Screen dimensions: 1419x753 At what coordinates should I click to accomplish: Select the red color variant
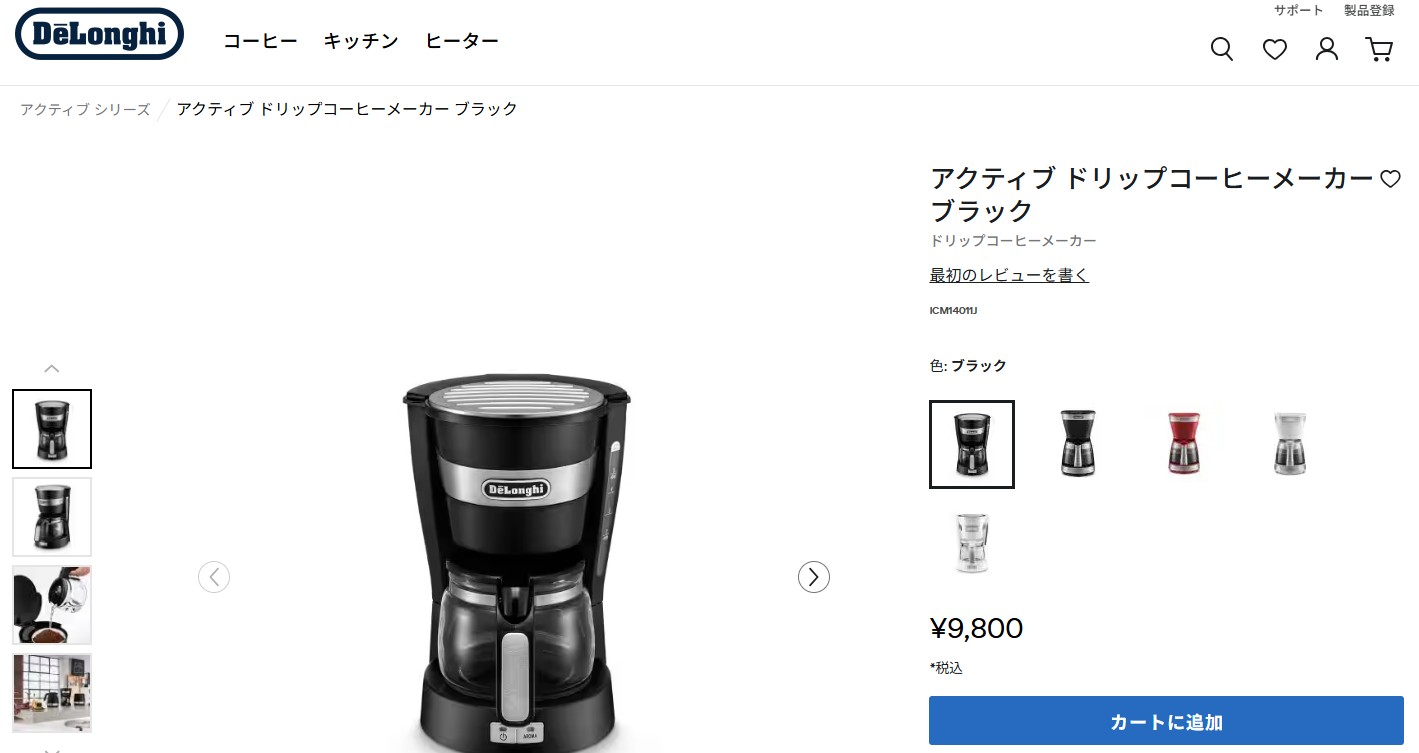(x=1184, y=444)
